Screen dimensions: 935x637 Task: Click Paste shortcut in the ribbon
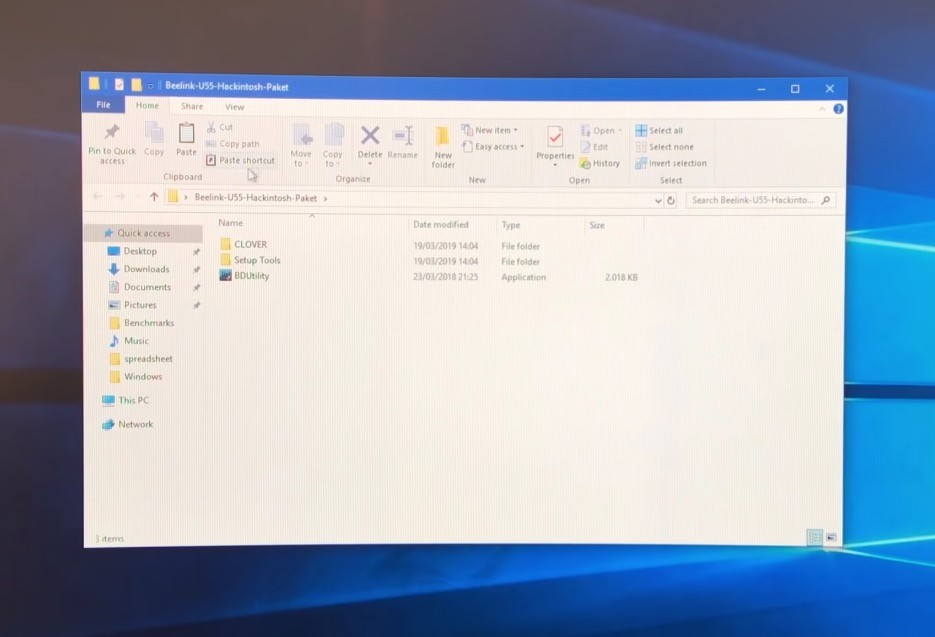(x=240, y=160)
